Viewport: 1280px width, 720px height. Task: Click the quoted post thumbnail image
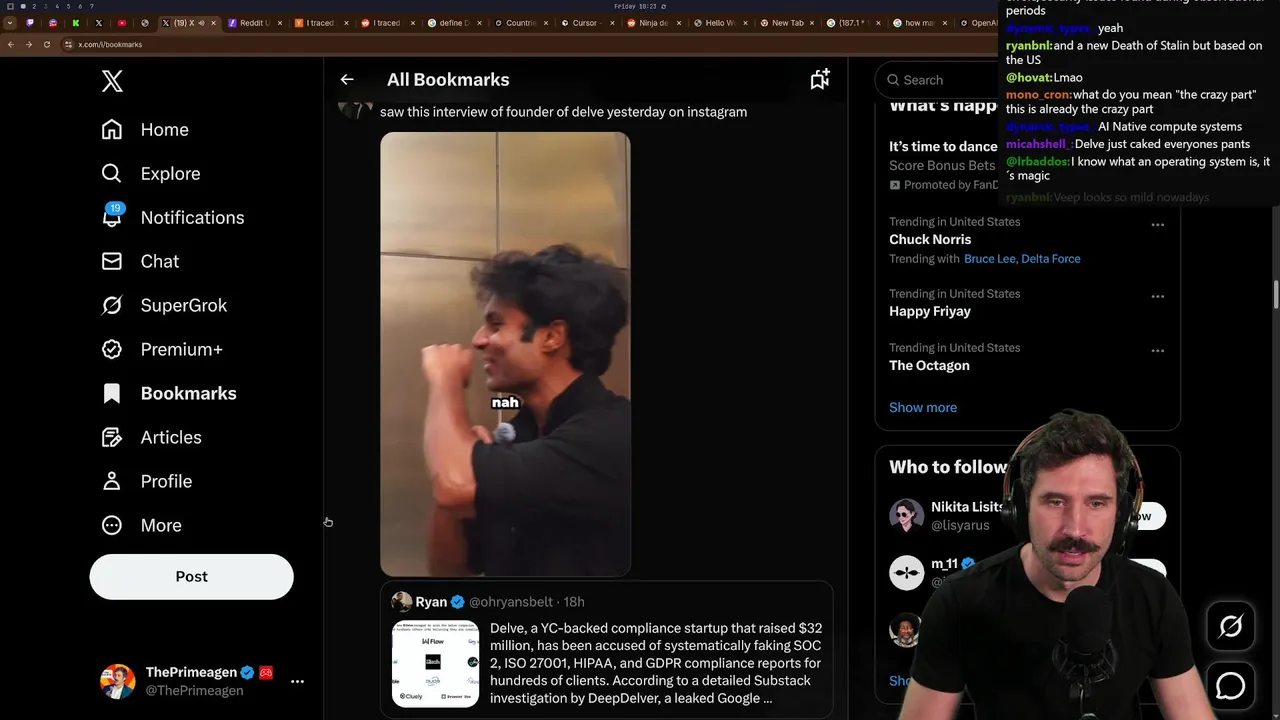(435, 663)
